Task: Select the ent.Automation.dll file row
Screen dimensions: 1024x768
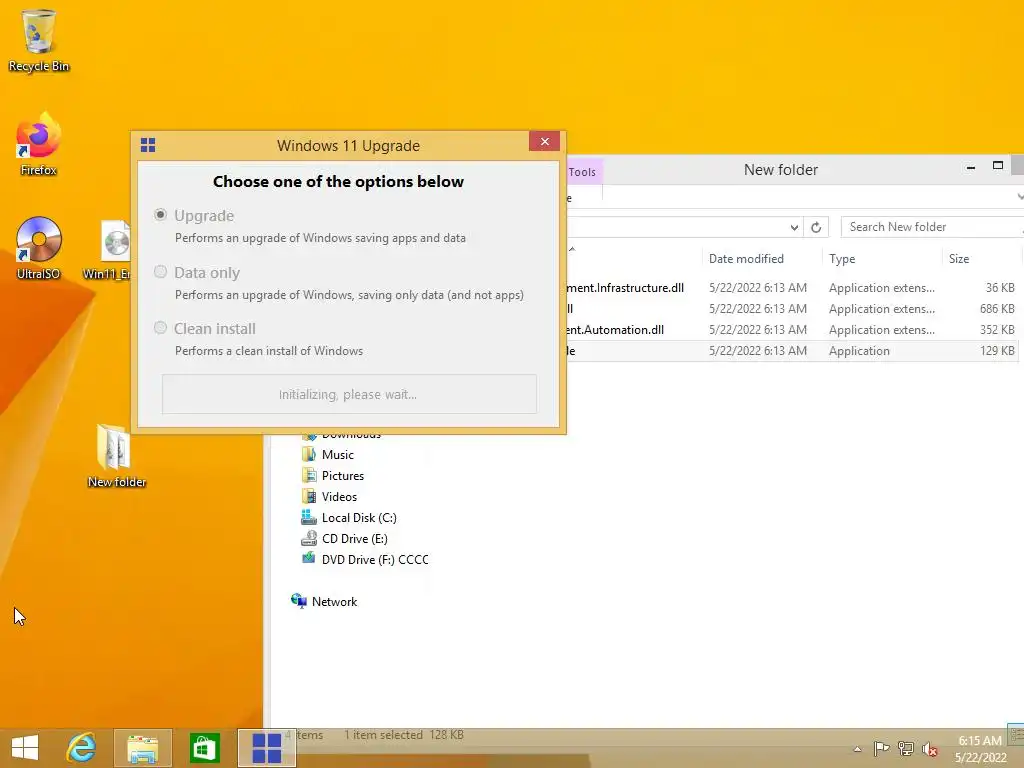Action: tap(792, 330)
